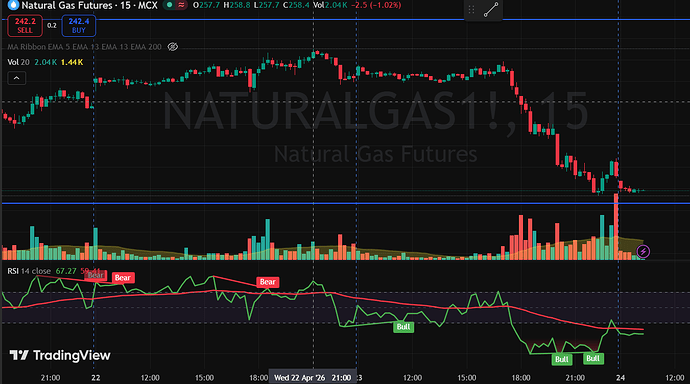The width and height of the screenshot is (690, 384).
Task: Click the 242.4 BUY button
Action: [x=79, y=26]
